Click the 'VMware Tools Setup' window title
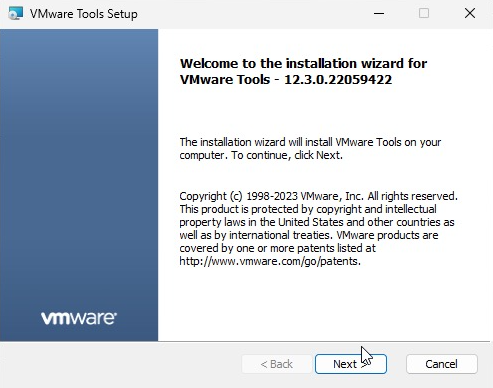Image resolution: width=493 pixels, height=388 pixels. (84, 14)
